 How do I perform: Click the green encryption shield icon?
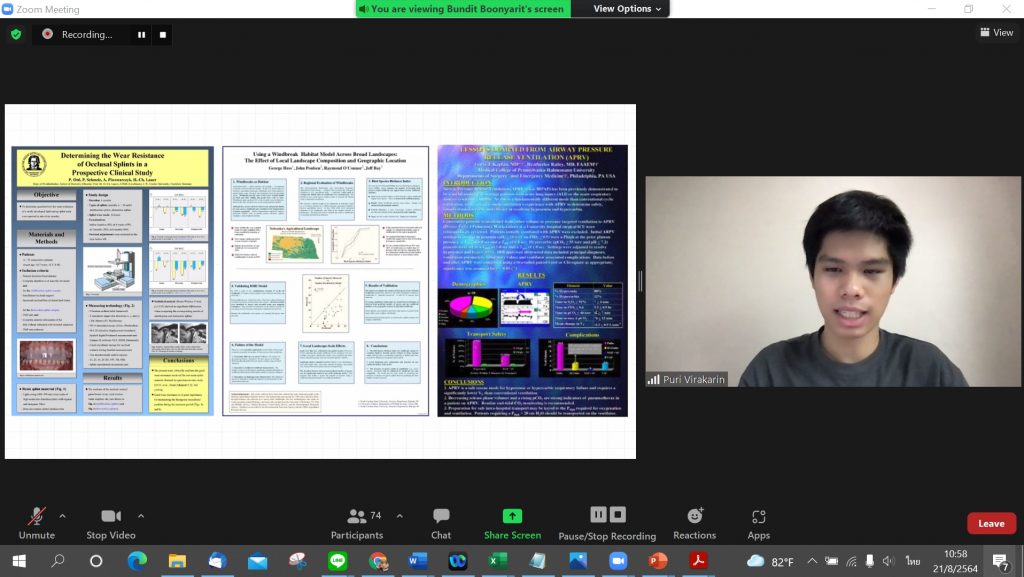[15, 34]
